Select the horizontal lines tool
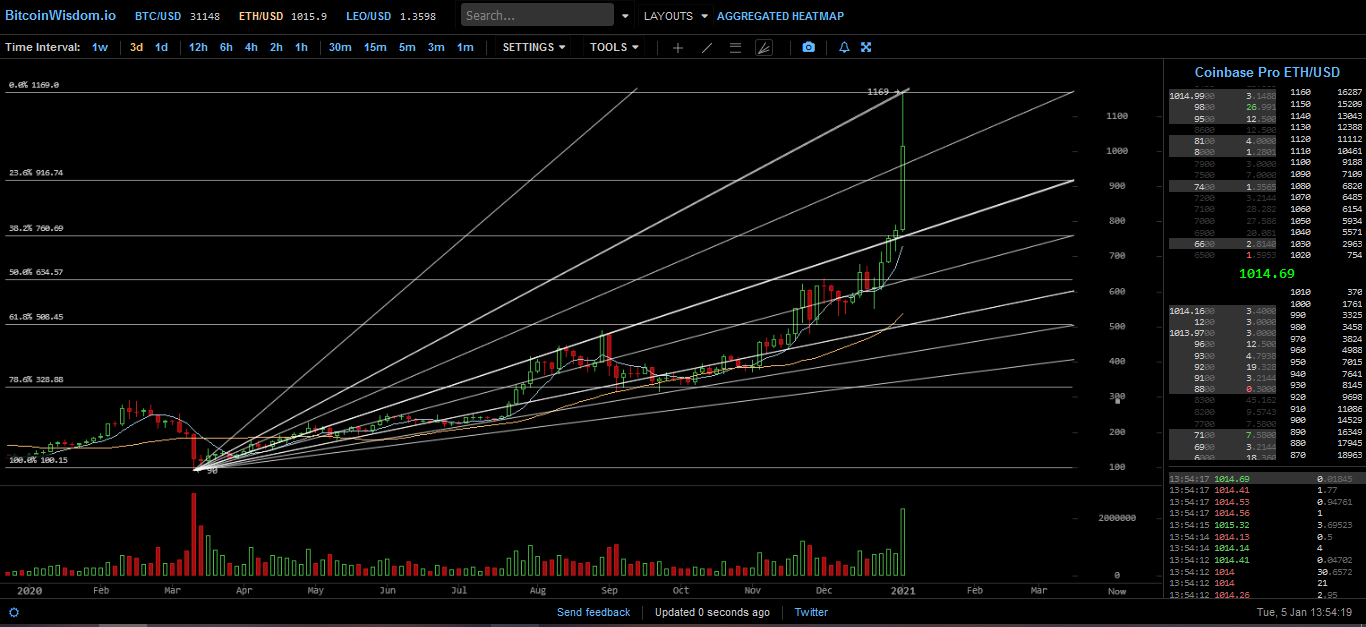This screenshot has height=627, width=1366. click(736, 47)
